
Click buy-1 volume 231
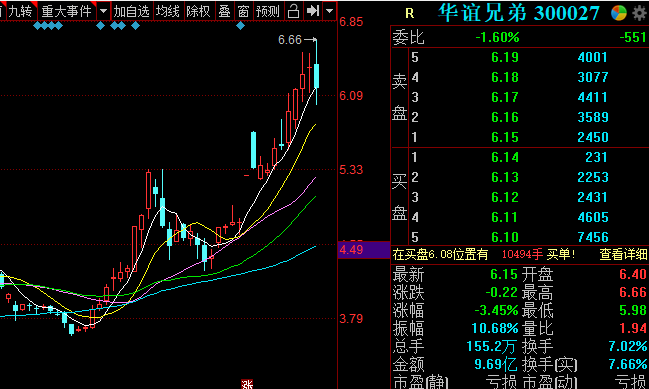pyautogui.click(x=596, y=157)
